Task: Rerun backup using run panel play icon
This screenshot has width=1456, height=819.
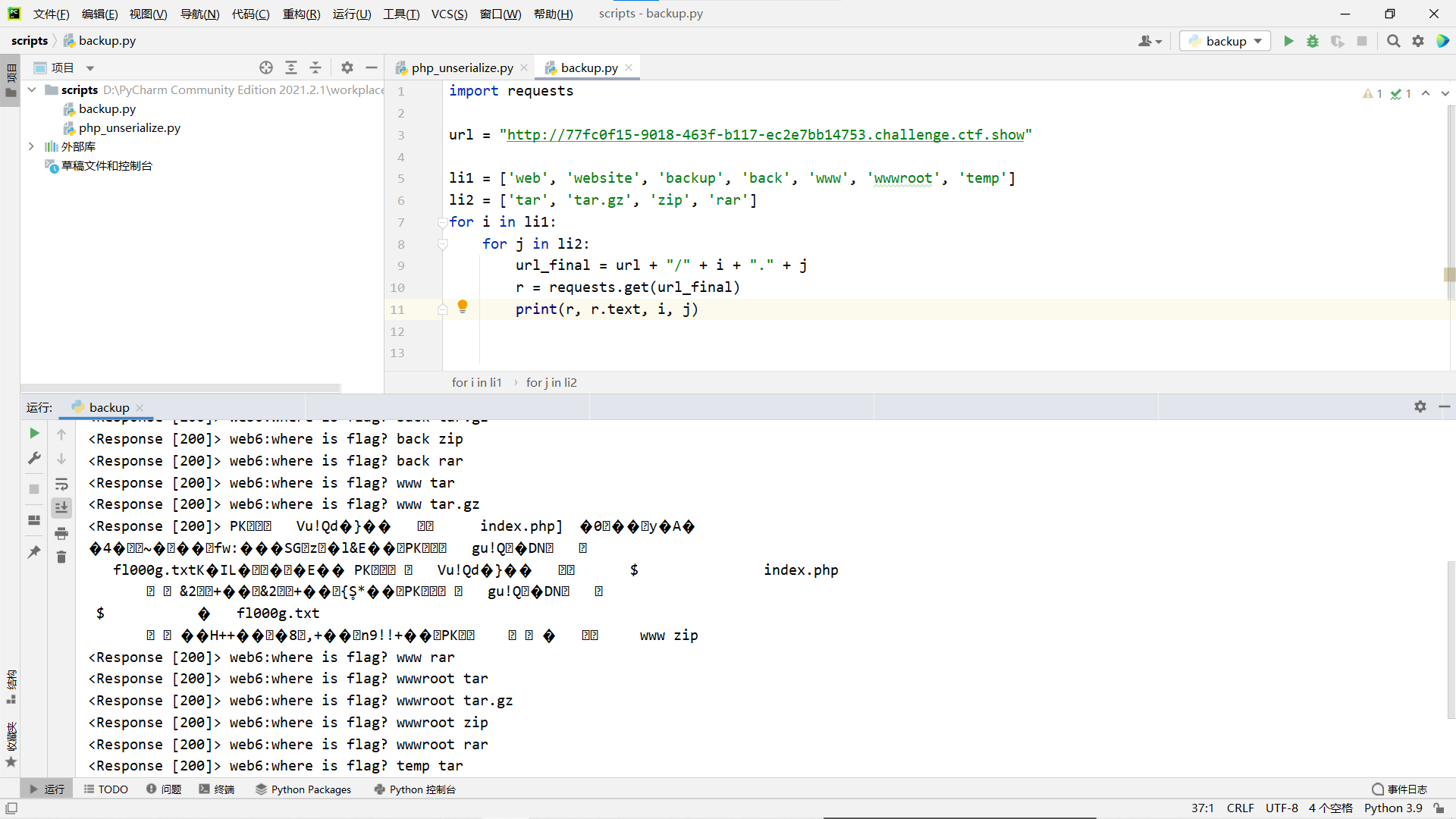Action: 34,433
